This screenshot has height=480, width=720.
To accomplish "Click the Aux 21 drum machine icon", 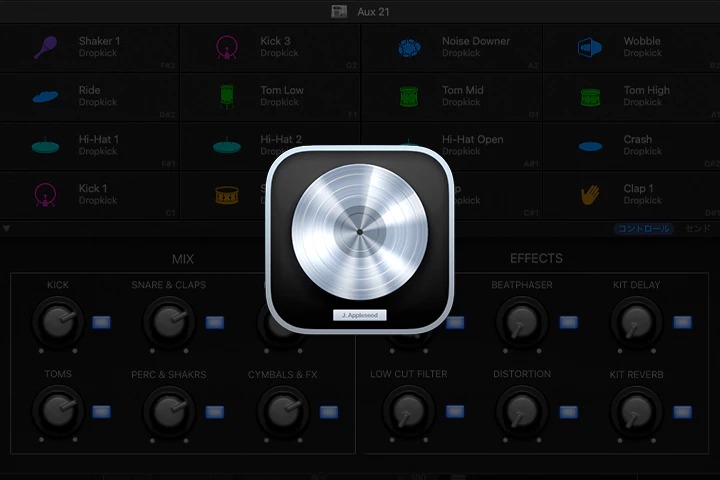I will coord(339,11).
